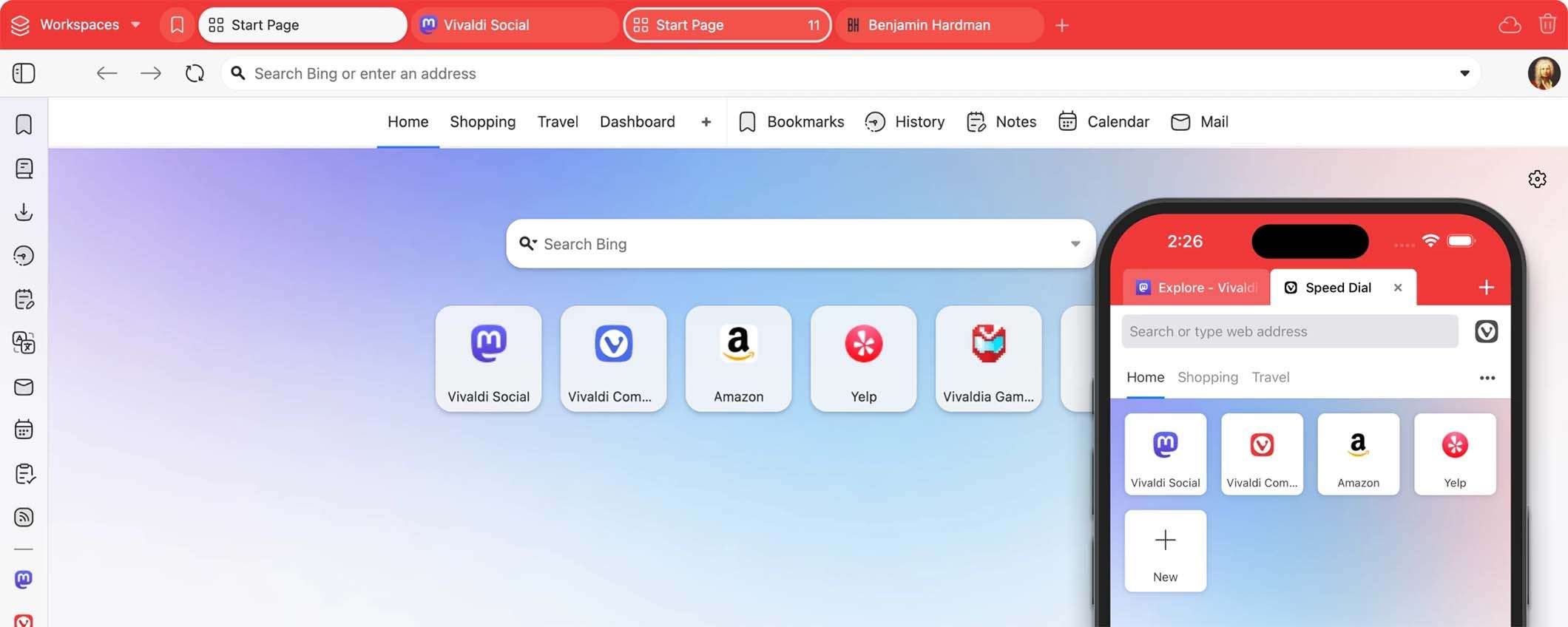Open start page settings gear
This screenshot has height=627, width=1568.
point(1537,179)
